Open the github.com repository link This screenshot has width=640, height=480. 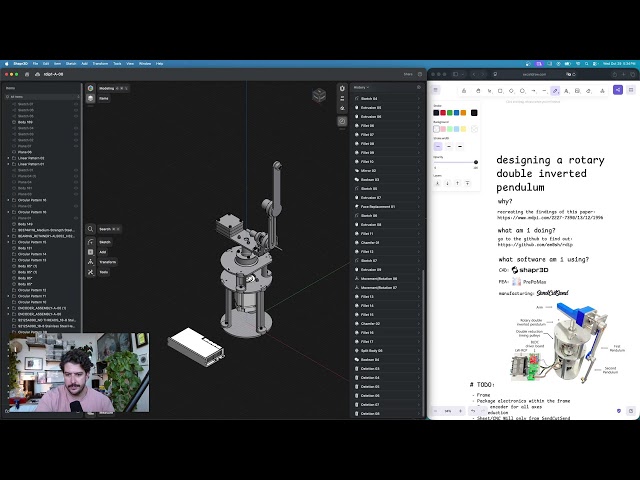coord(535,244)
